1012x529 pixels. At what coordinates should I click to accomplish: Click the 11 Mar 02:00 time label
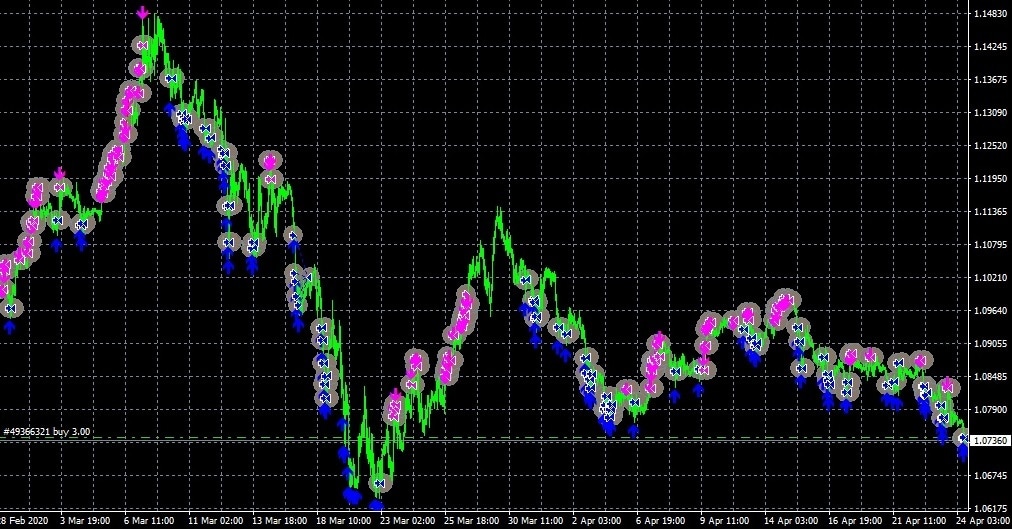click(x=216, y=520)
